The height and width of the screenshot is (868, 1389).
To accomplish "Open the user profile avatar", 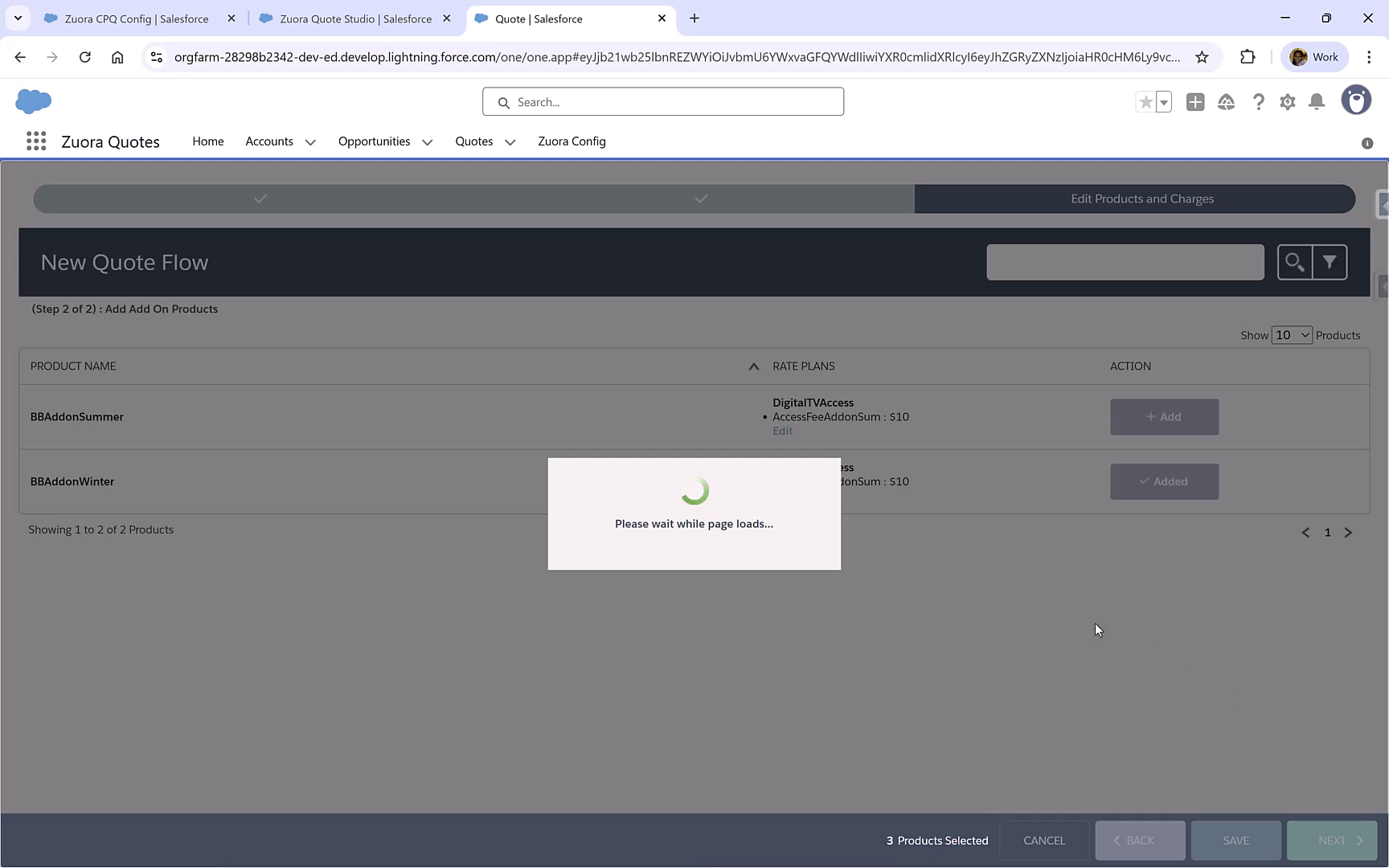I will pyautogui.click(x=1357, y=100).
